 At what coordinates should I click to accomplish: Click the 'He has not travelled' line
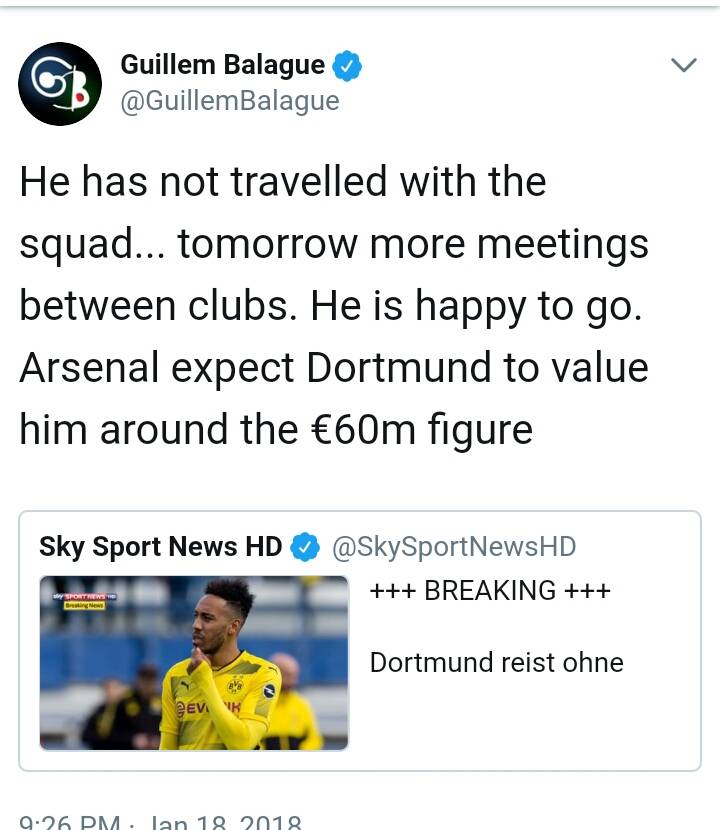[x=283, y=182]
